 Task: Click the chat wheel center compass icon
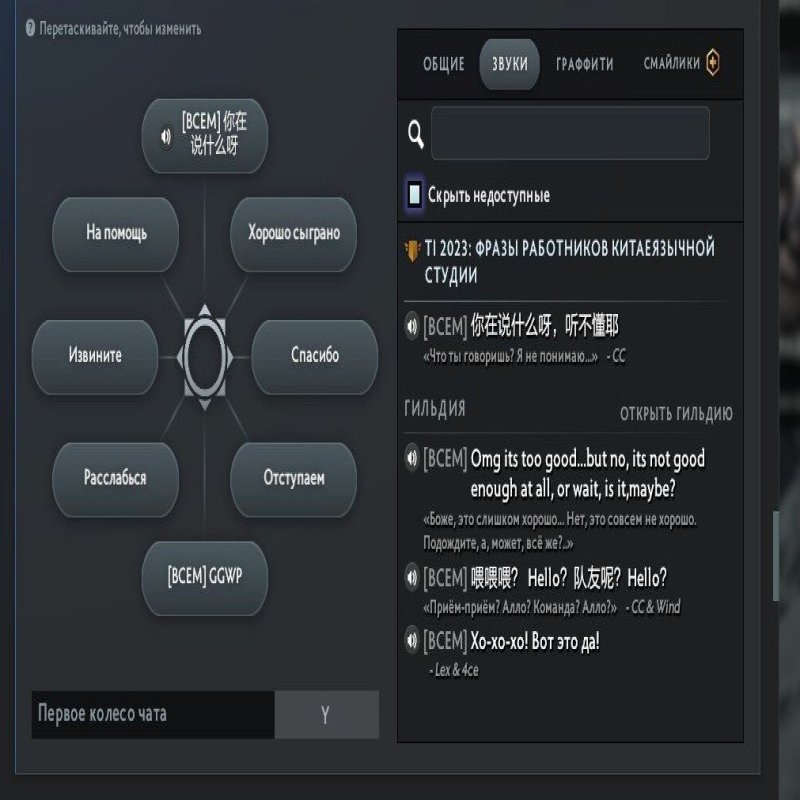click(205, 357)
